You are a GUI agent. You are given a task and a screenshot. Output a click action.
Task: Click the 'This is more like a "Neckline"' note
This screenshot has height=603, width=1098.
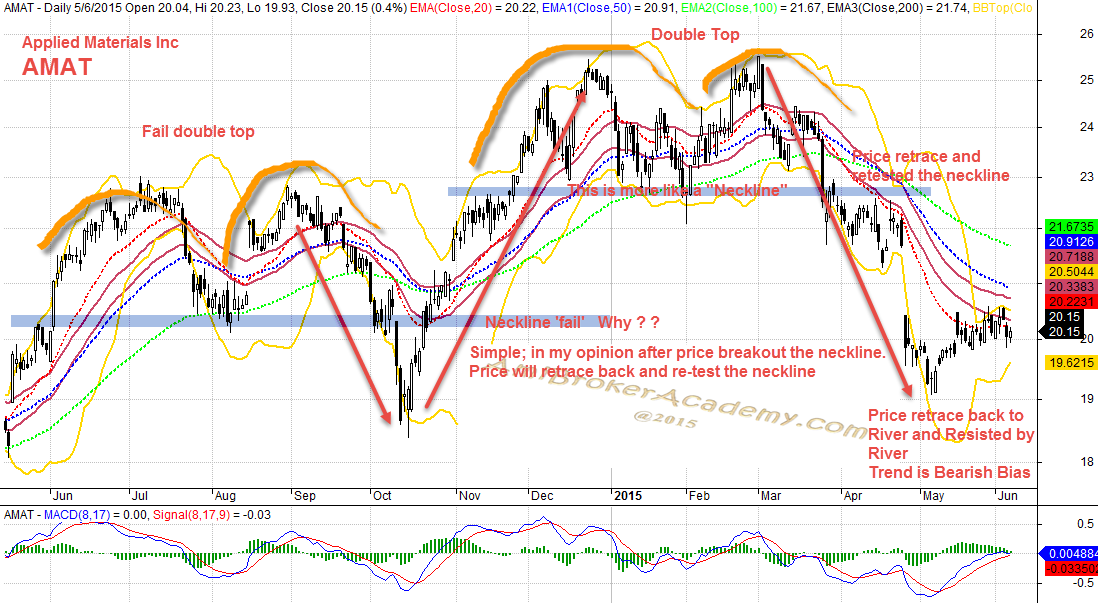pos(677,190)
